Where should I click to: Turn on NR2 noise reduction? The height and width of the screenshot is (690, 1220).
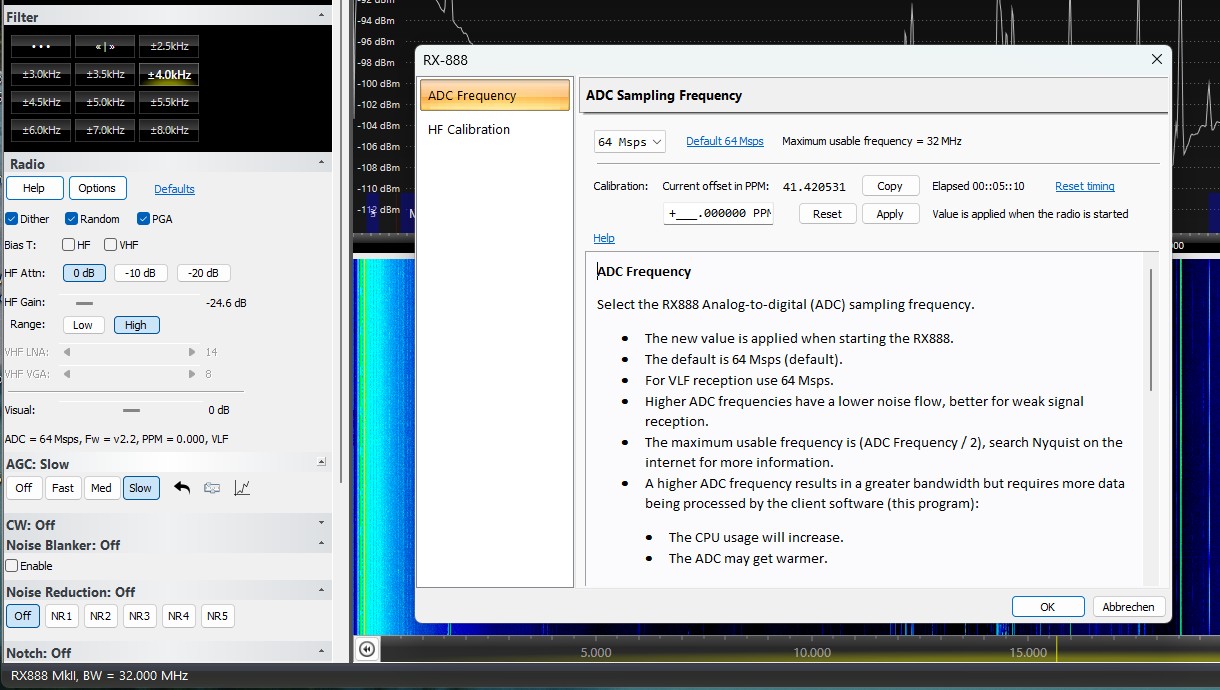click(x=100, y=616)
